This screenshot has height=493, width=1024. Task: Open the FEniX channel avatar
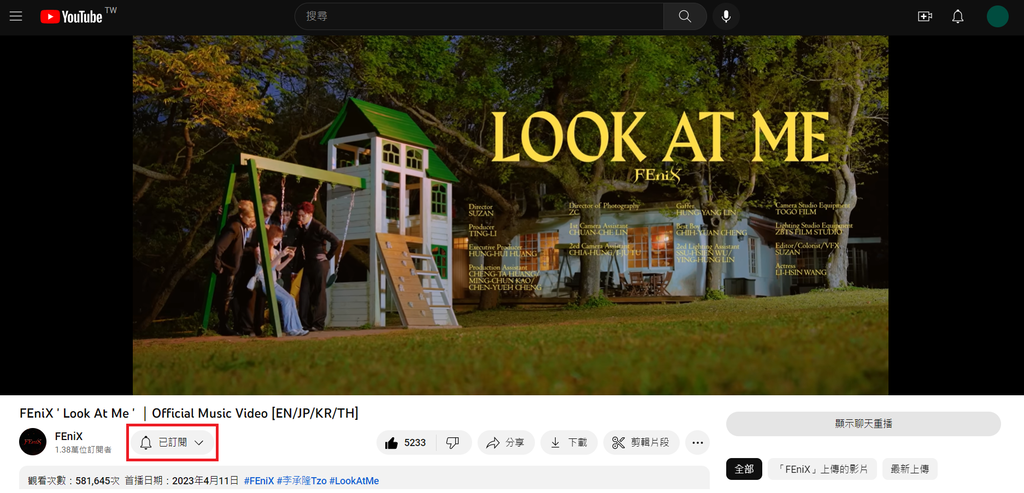click(x=33, y=442)
